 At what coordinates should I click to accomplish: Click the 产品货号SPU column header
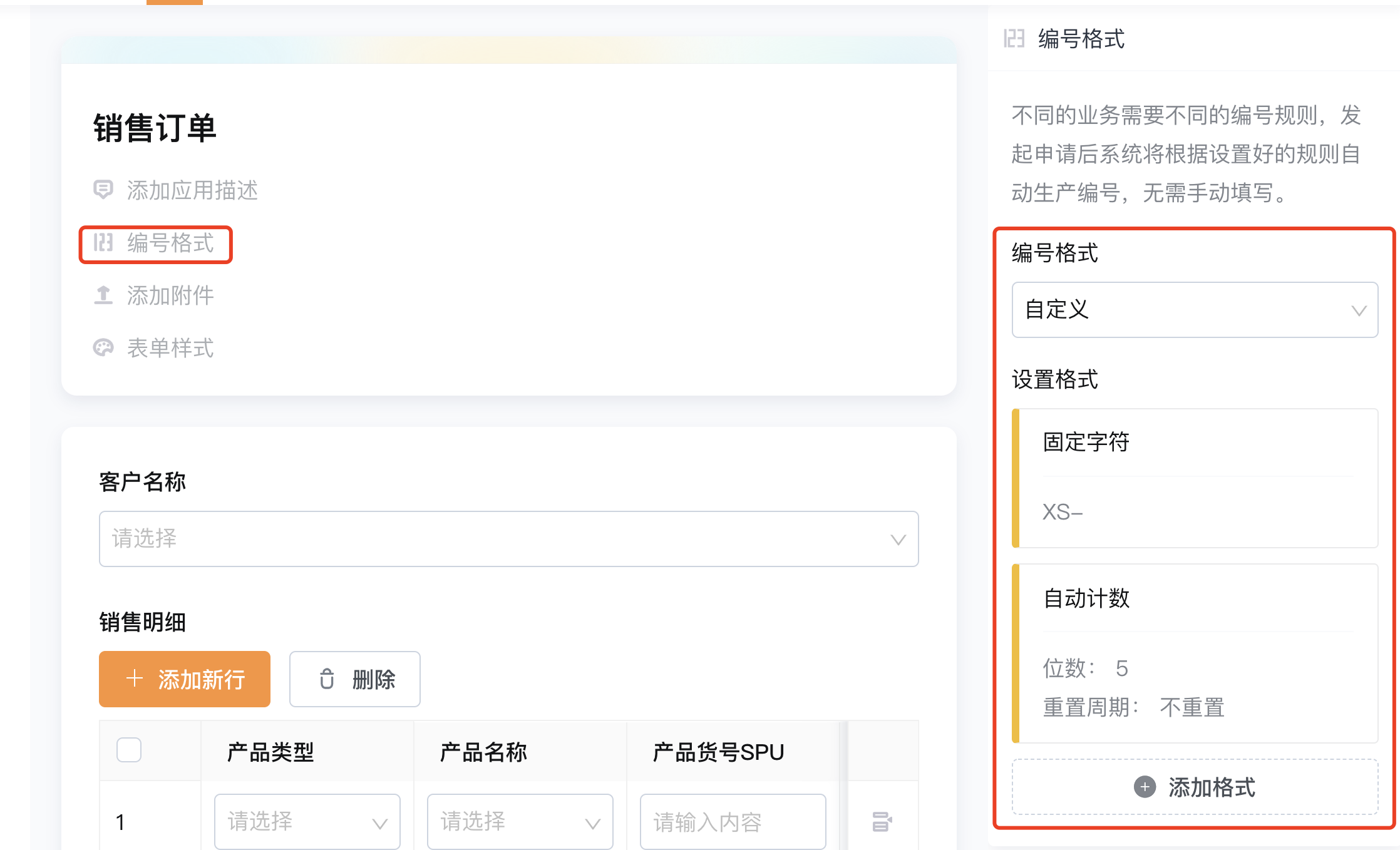click(718, 752)
